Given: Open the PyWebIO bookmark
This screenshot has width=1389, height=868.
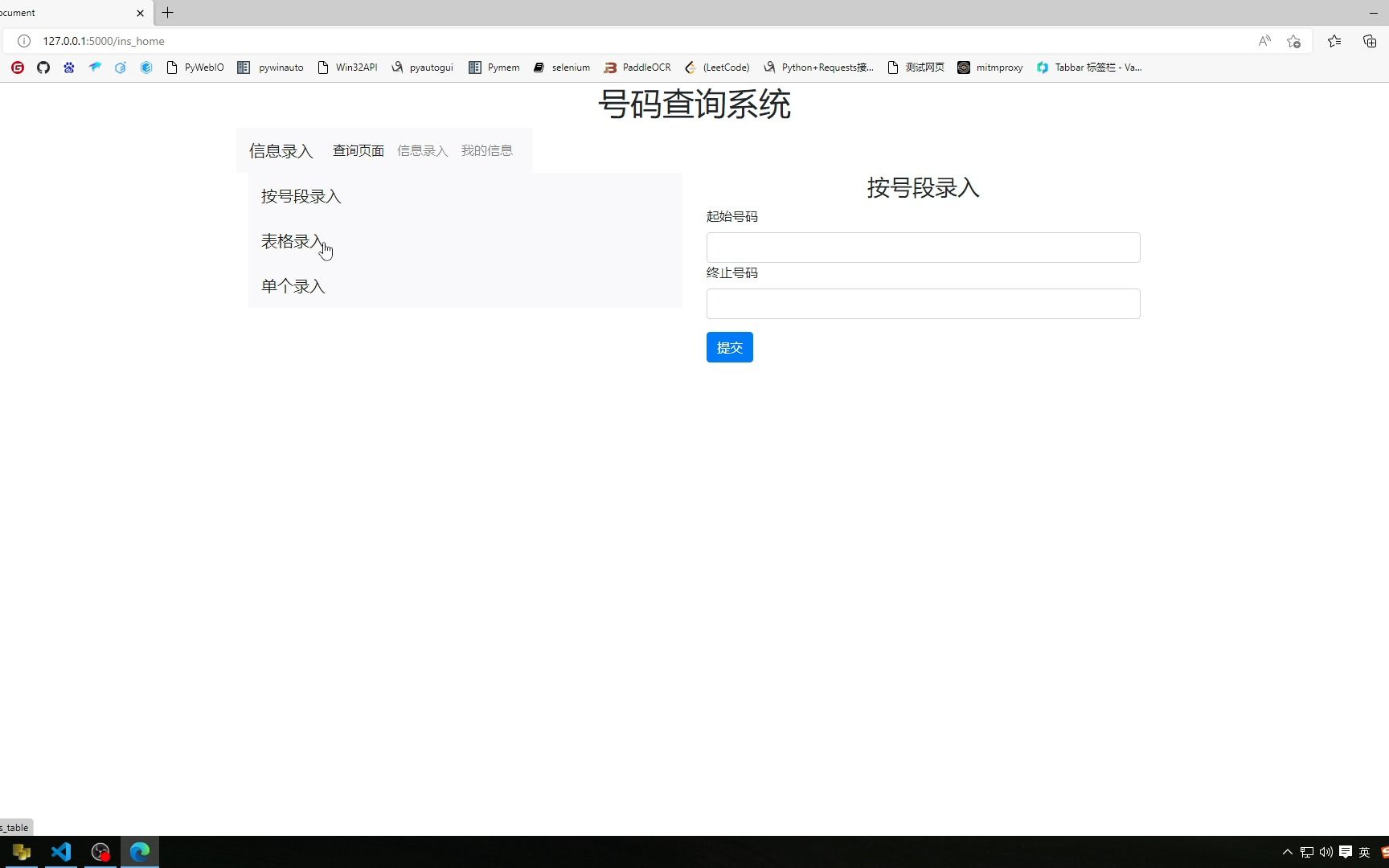Looking at the screenshot, I should point(195,68).
